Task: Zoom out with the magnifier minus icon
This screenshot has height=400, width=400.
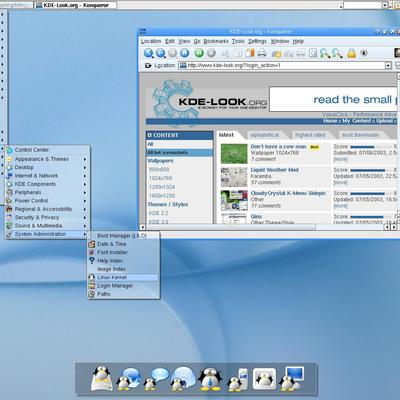Action: [x=337, y=53]
